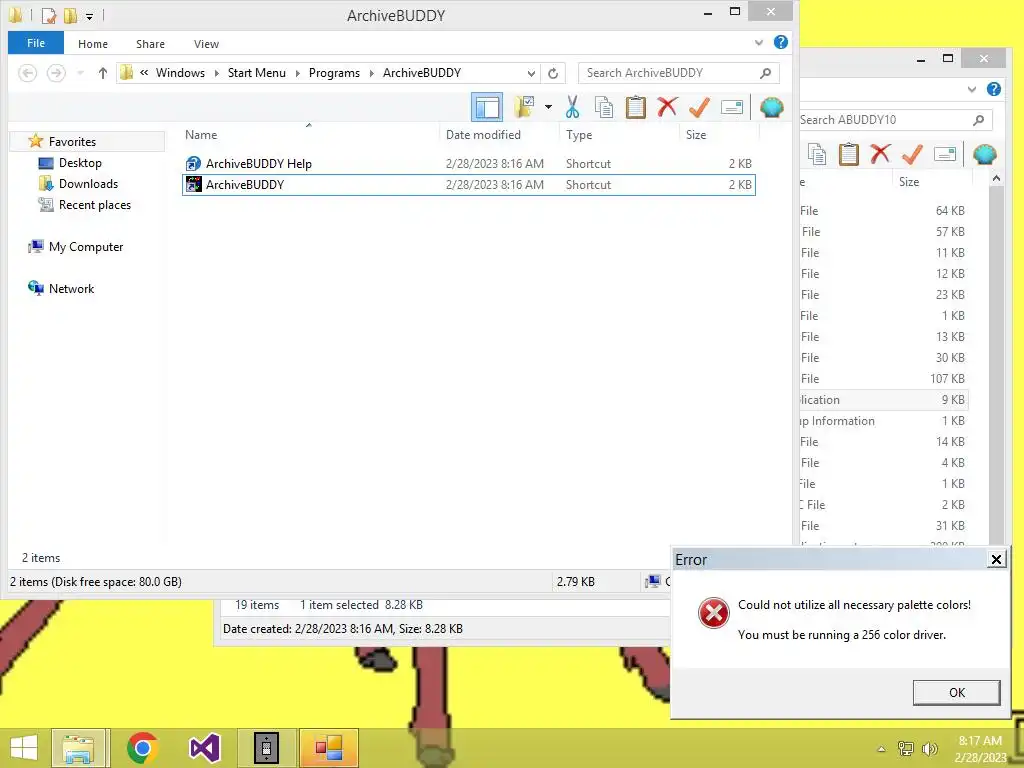Open File Explorer from the taskbar
The width and height of the screenshot is (1024, 768).
78,748
